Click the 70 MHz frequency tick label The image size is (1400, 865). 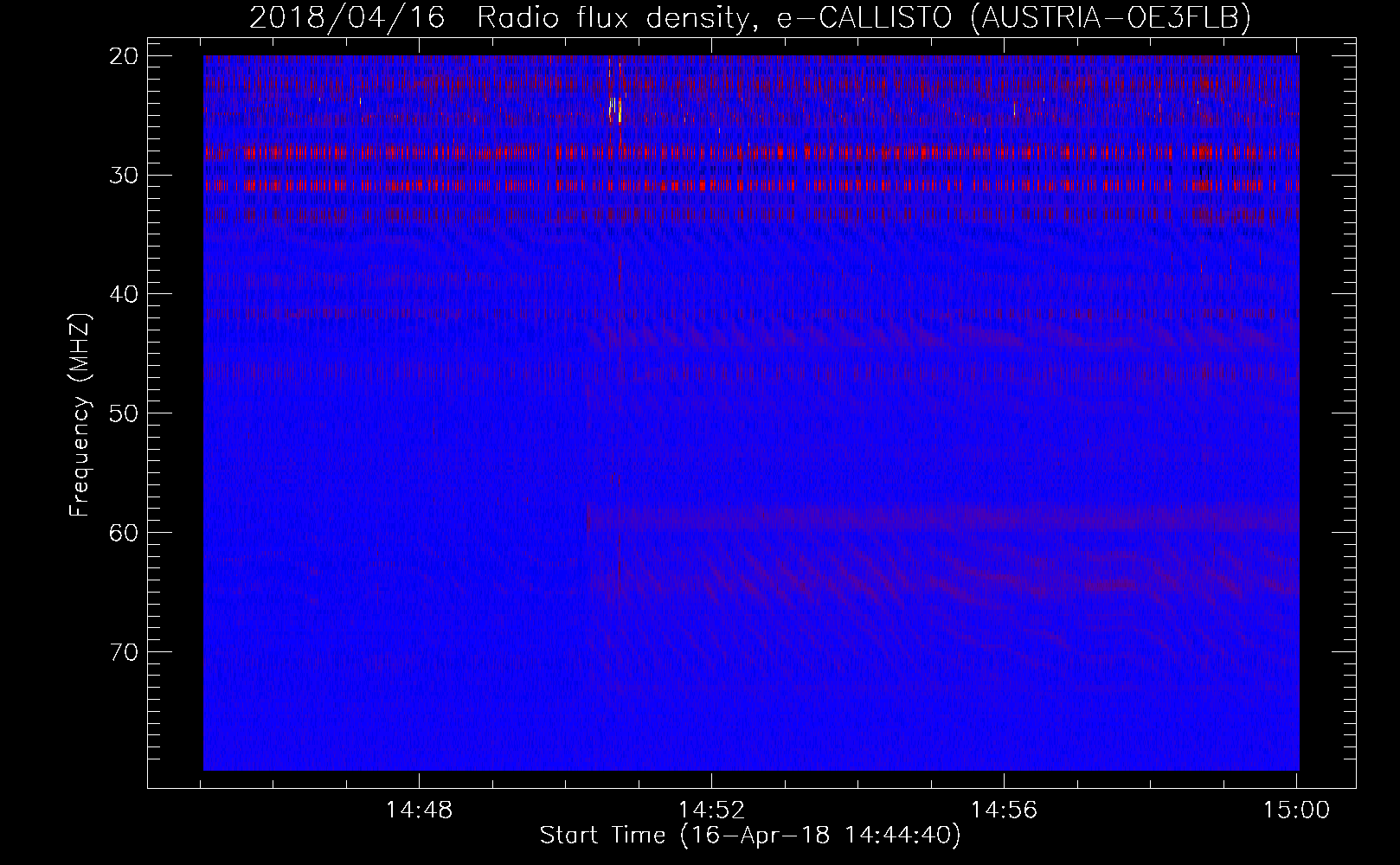(x=125, y=651)
